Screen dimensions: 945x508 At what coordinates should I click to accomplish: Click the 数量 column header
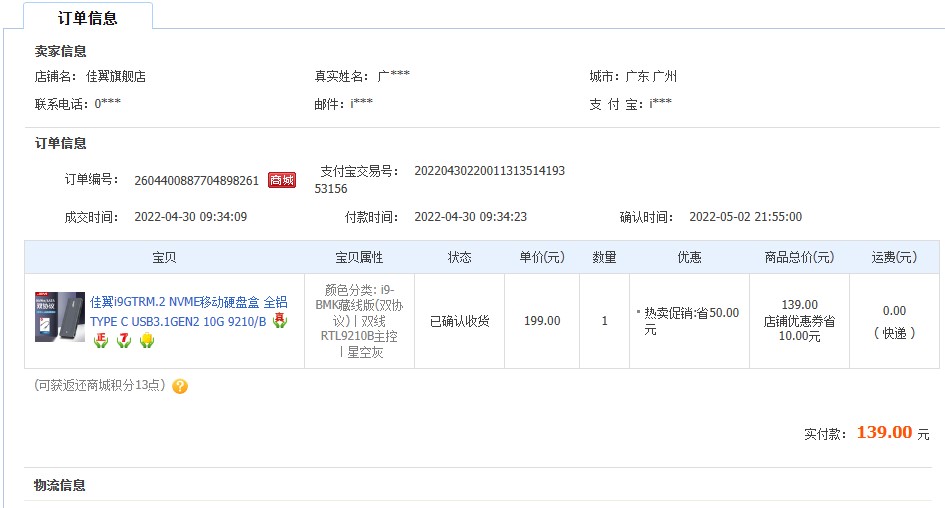point(604,257)
